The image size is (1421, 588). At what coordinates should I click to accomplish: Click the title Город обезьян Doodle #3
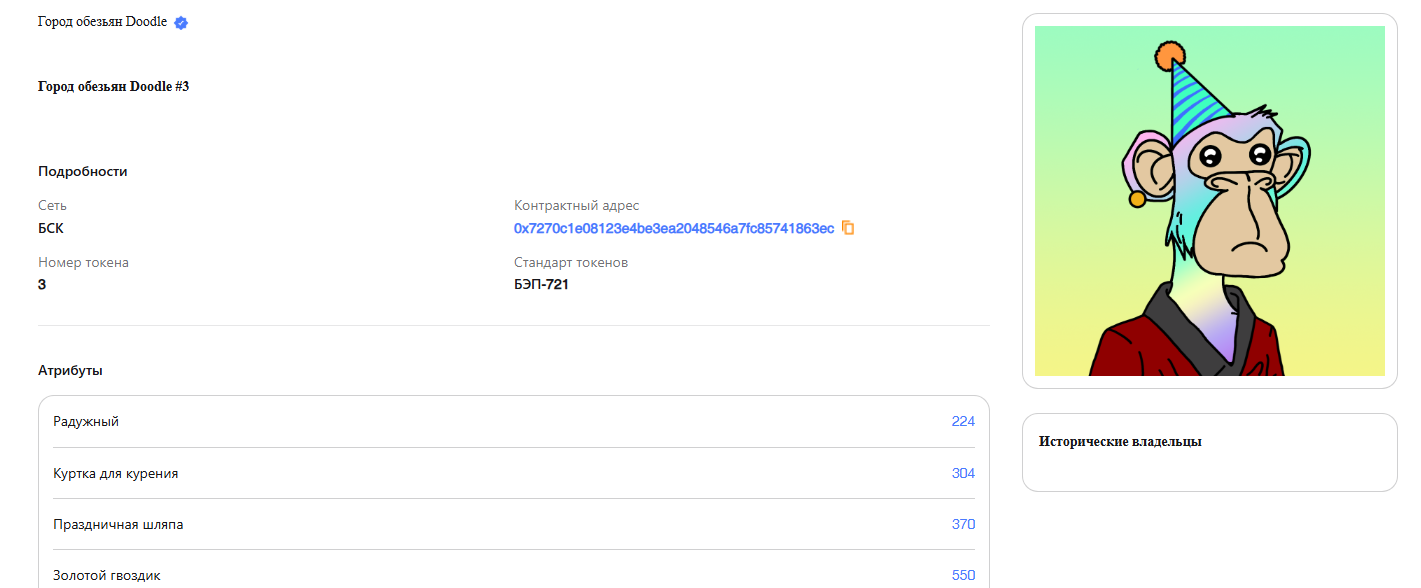coord(113,87)
